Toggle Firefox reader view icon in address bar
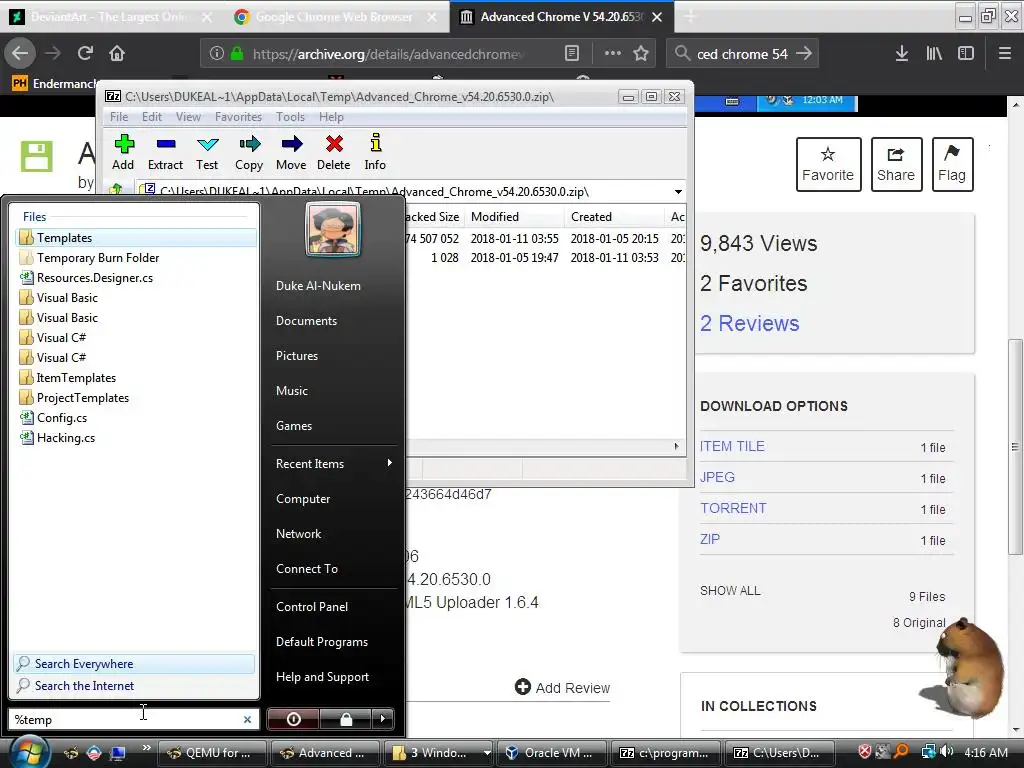1024x768 pixels. [x=571, y=54]
